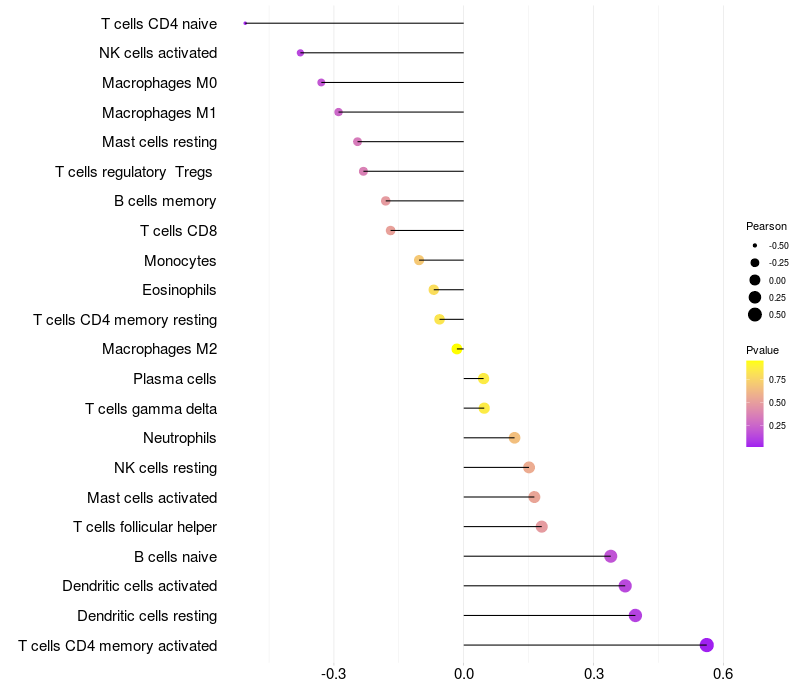The width and height of the screenshot is (800, 700).
Task: Click the 0.0 x-axis tick label
Action: [464, 674]
